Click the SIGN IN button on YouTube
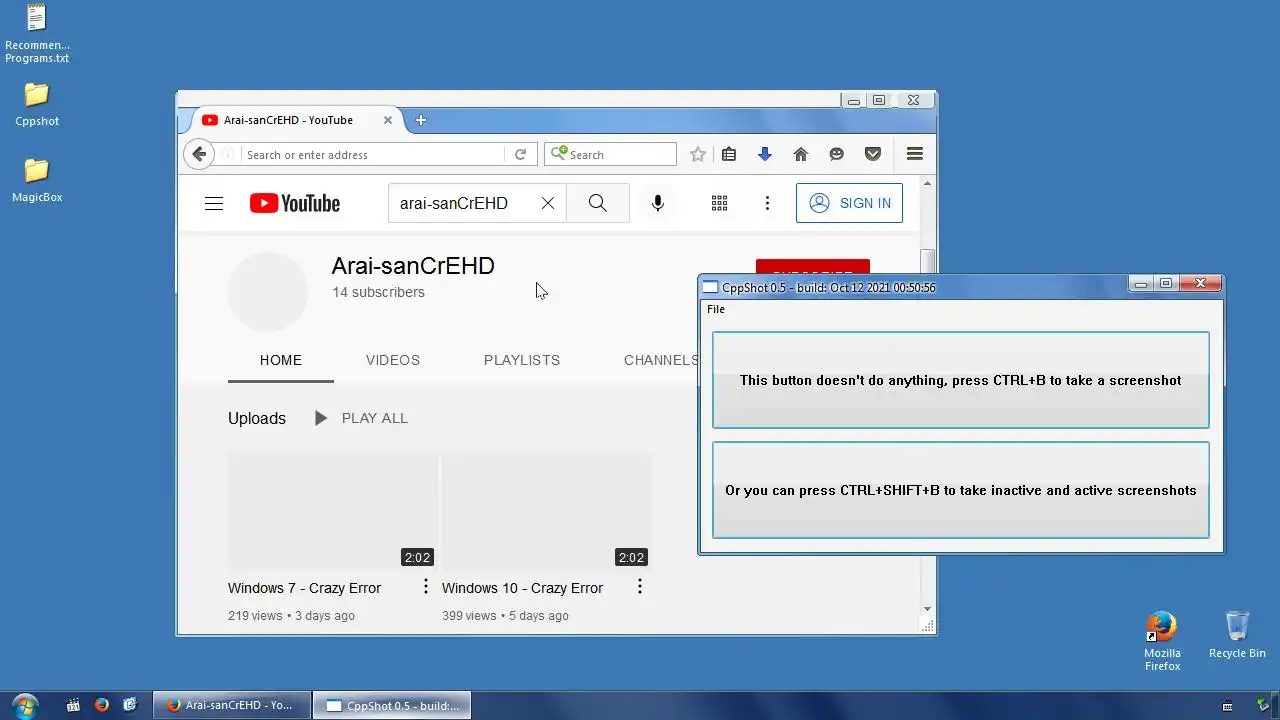Viewport: 1280px width, 720px height. tap(850, 203)
